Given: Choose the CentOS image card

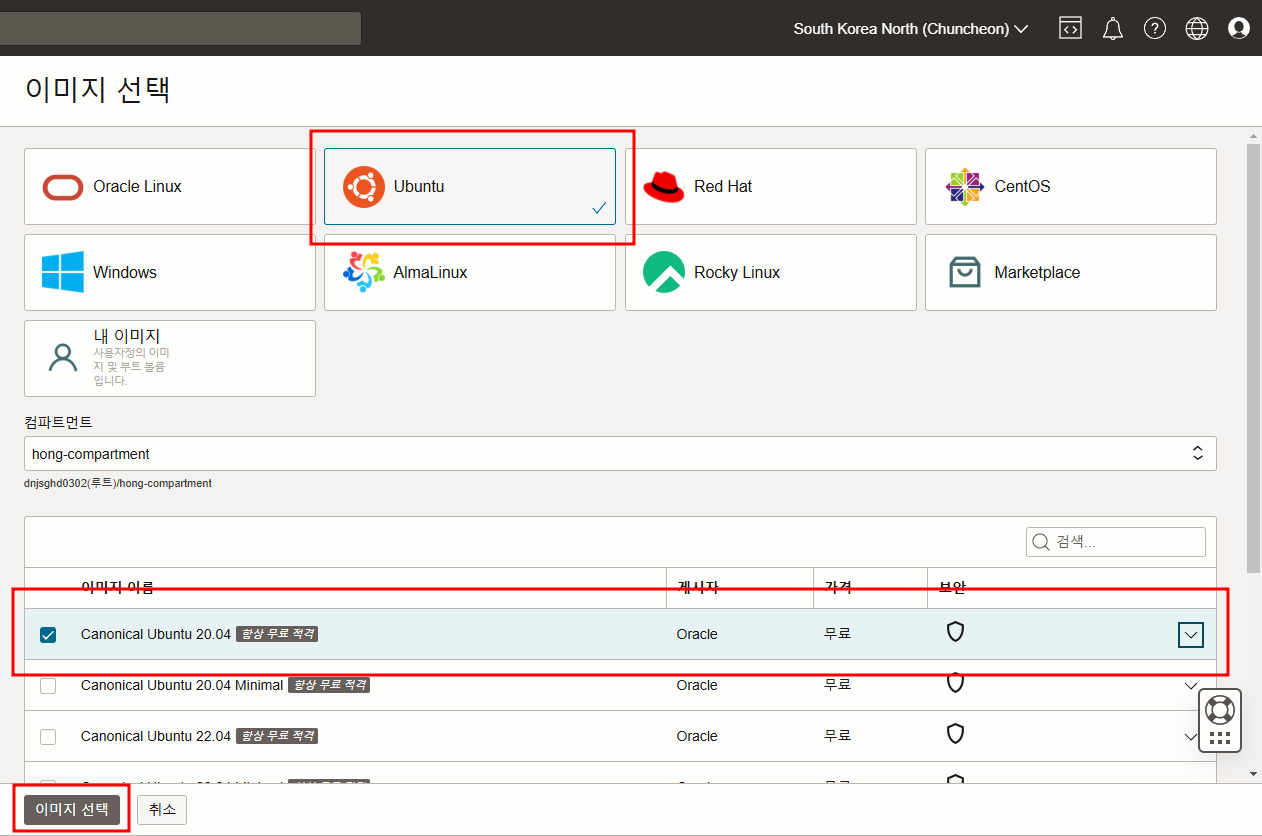Looking at the screenshot, I should [1071, 187].
